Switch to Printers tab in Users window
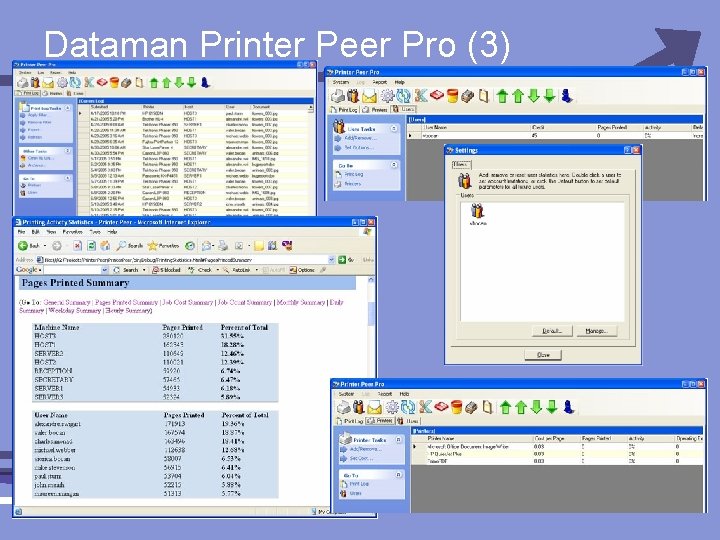 pyautogui.click(x=375, y=110)
